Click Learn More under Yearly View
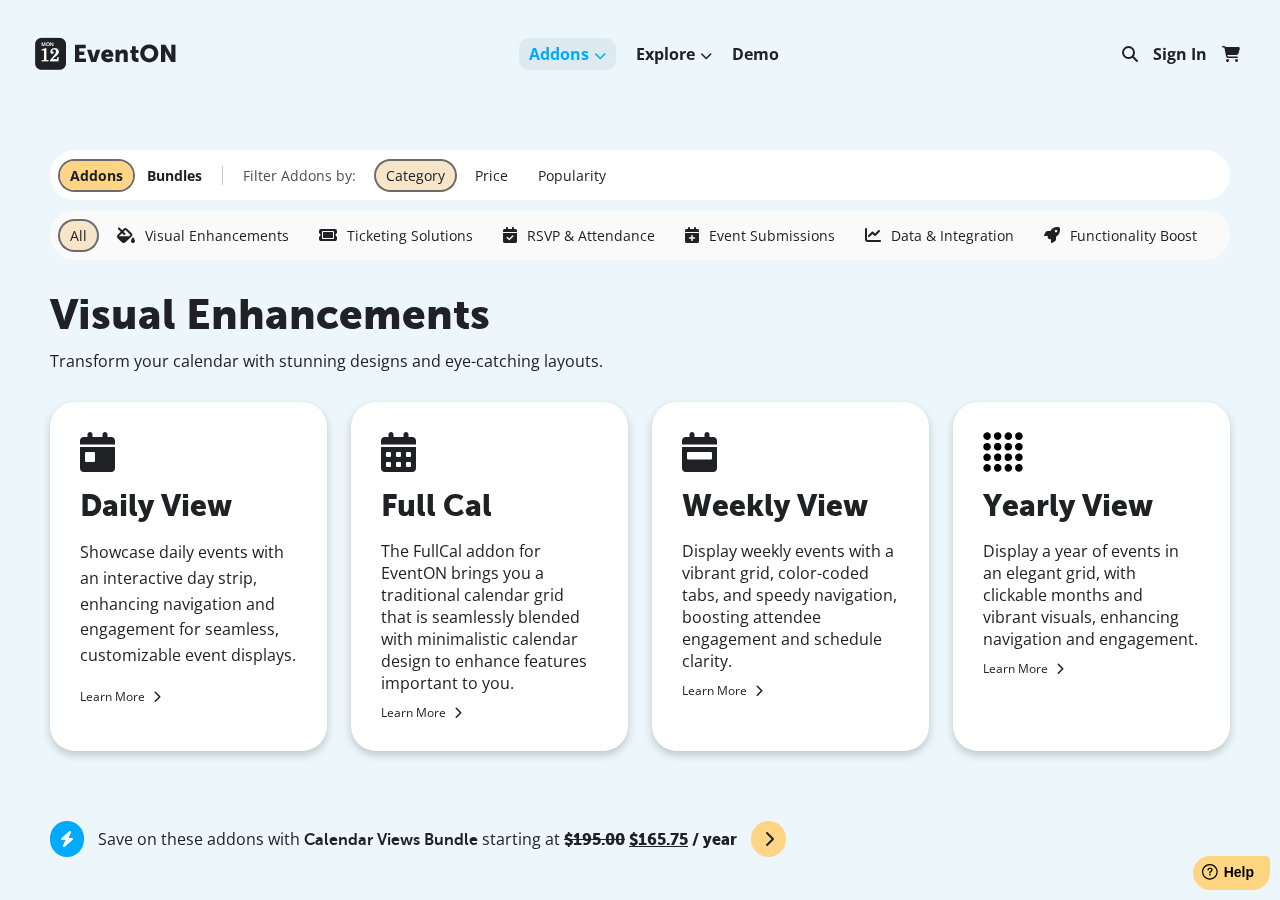1280x900 pixels. (1024, 668)
